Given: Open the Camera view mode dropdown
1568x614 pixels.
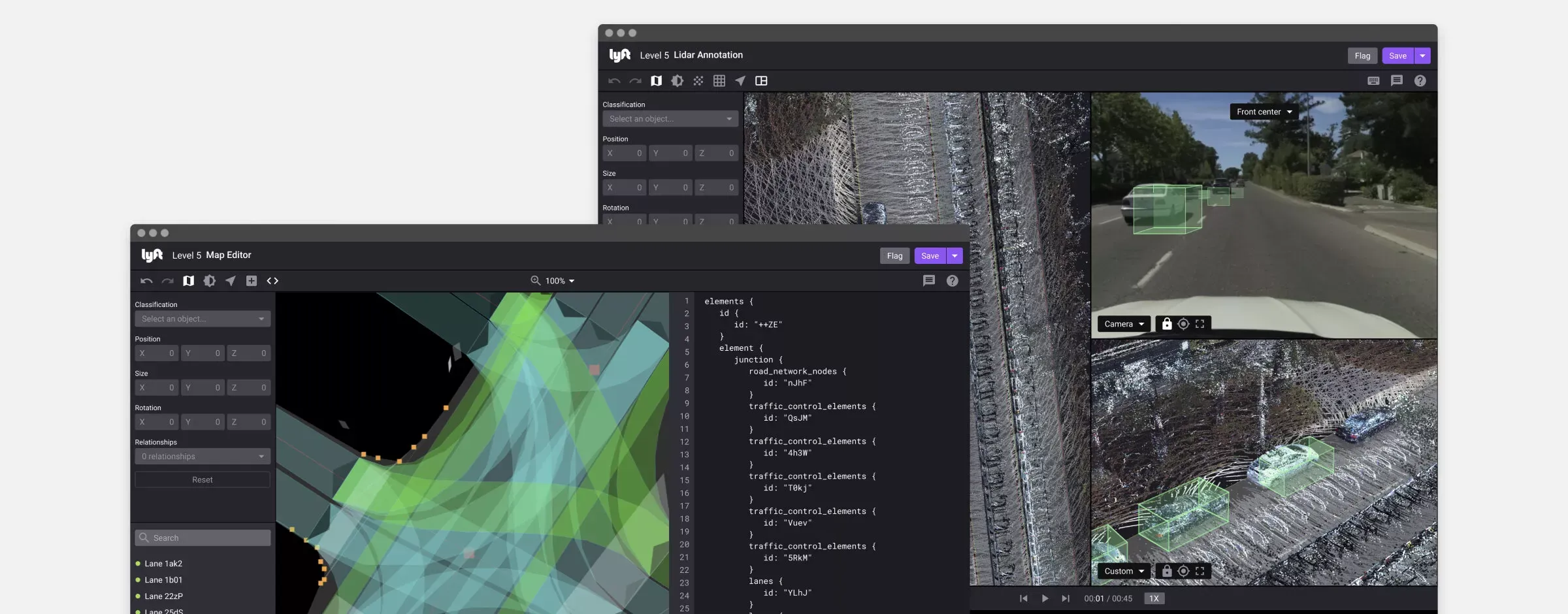Looking at the screenshot, I should (x=1124, y=324).
